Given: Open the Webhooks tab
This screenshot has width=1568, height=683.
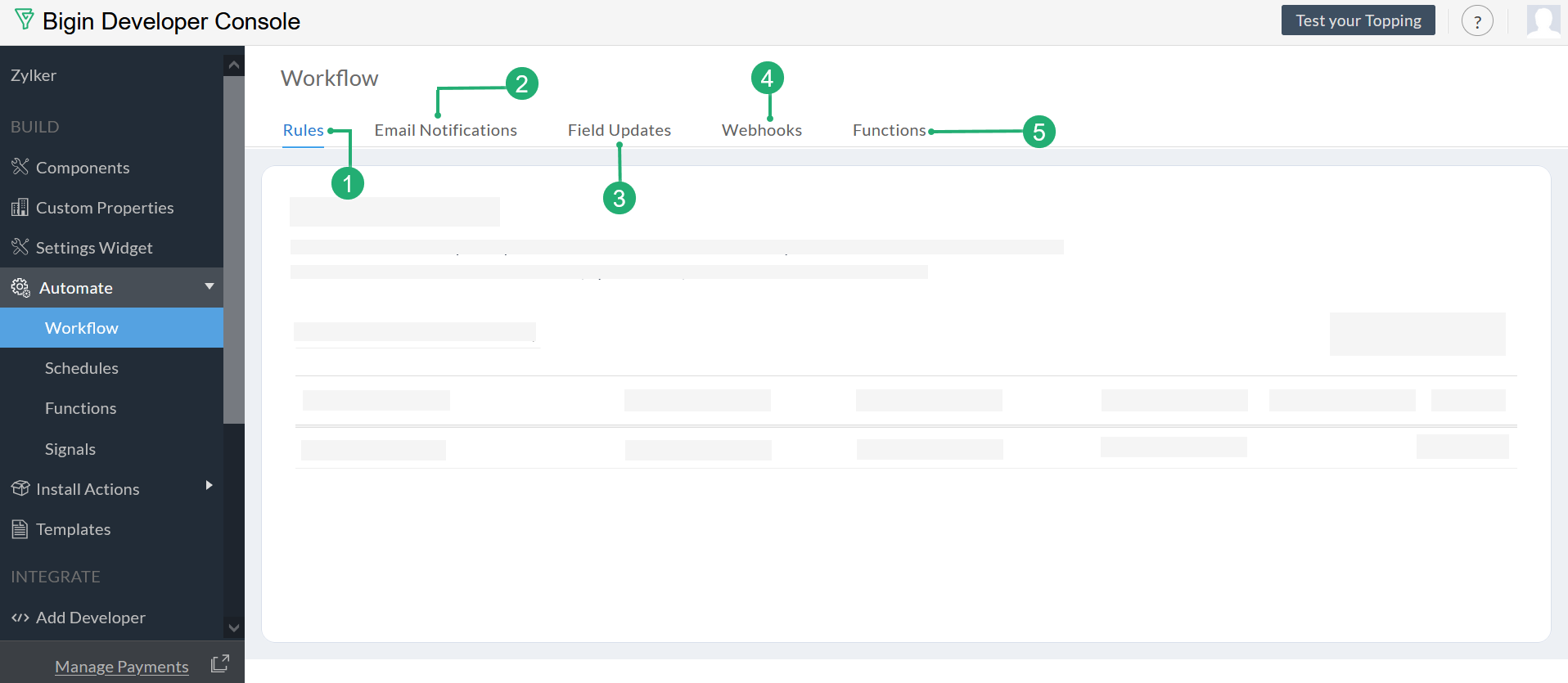Looking at the screenshot, I should pos(761,130).
